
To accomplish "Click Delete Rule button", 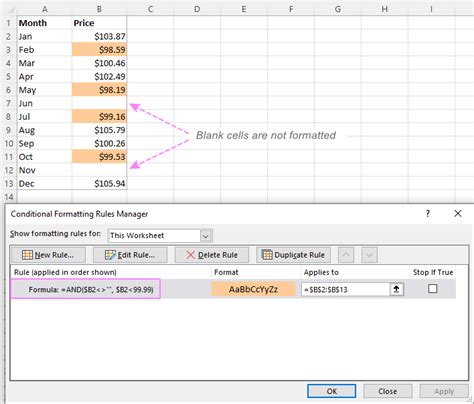I will point(212,255).
